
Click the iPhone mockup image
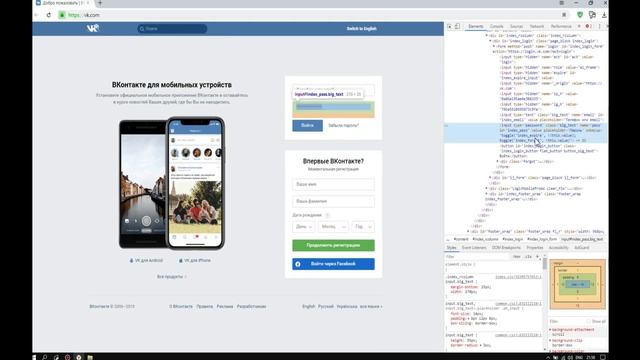tap(195, 183)
